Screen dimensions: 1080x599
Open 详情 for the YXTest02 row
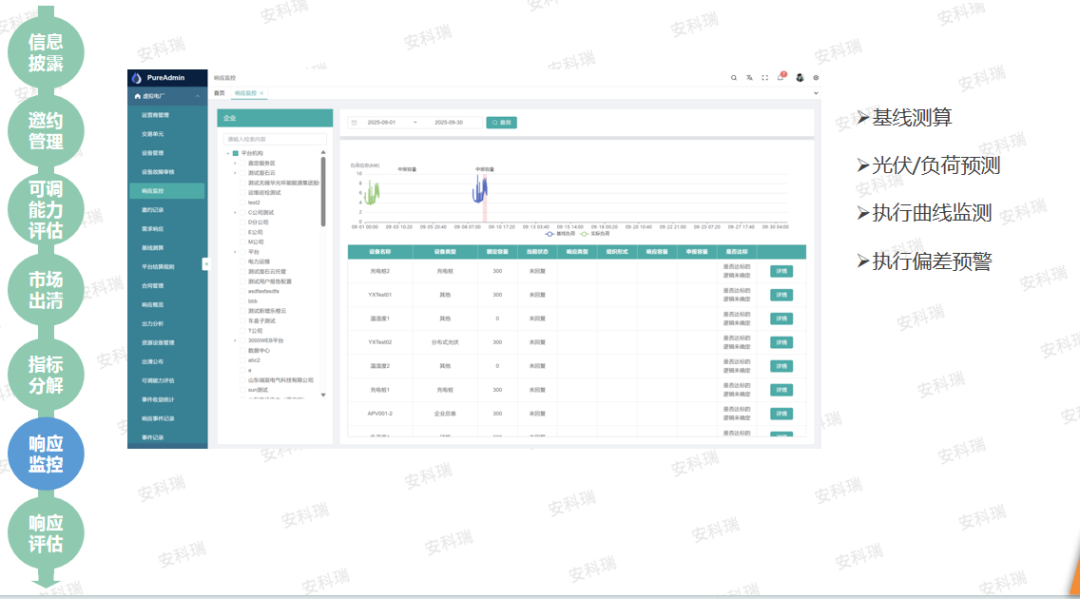pyautogui.click(x=781, y=342)
